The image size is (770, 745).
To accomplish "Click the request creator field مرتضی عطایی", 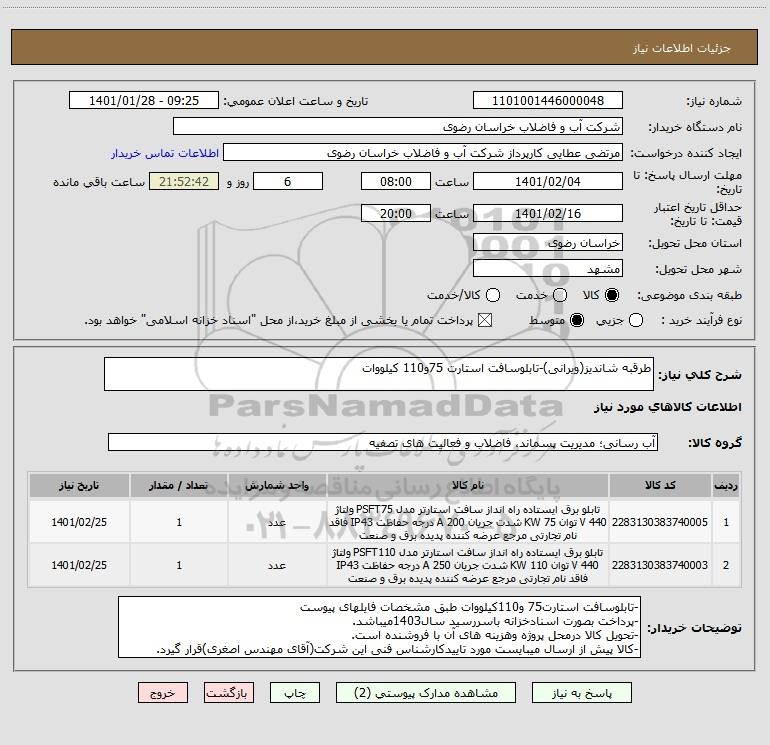I will 423,153.
